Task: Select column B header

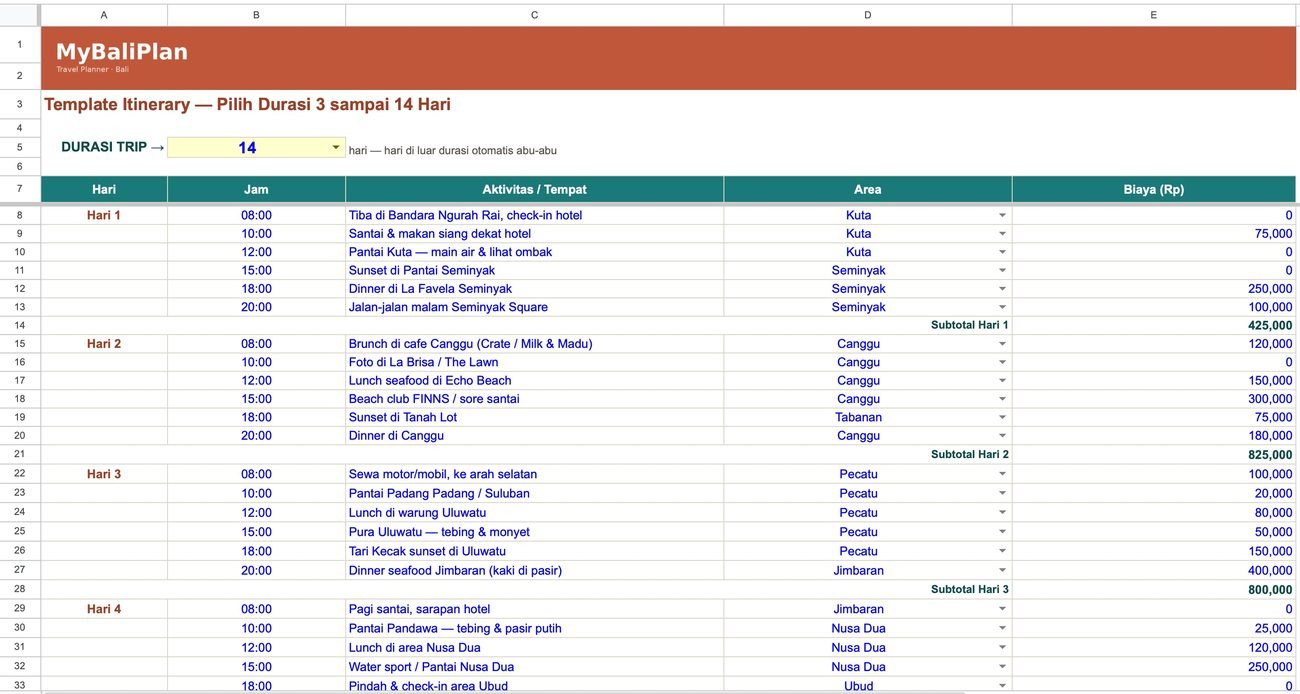Action: [256, 15]
